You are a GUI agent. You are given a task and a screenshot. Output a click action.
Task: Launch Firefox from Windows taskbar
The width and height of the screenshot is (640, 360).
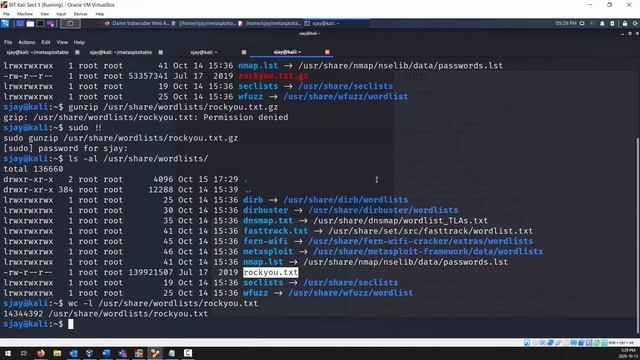pos(41,353)
